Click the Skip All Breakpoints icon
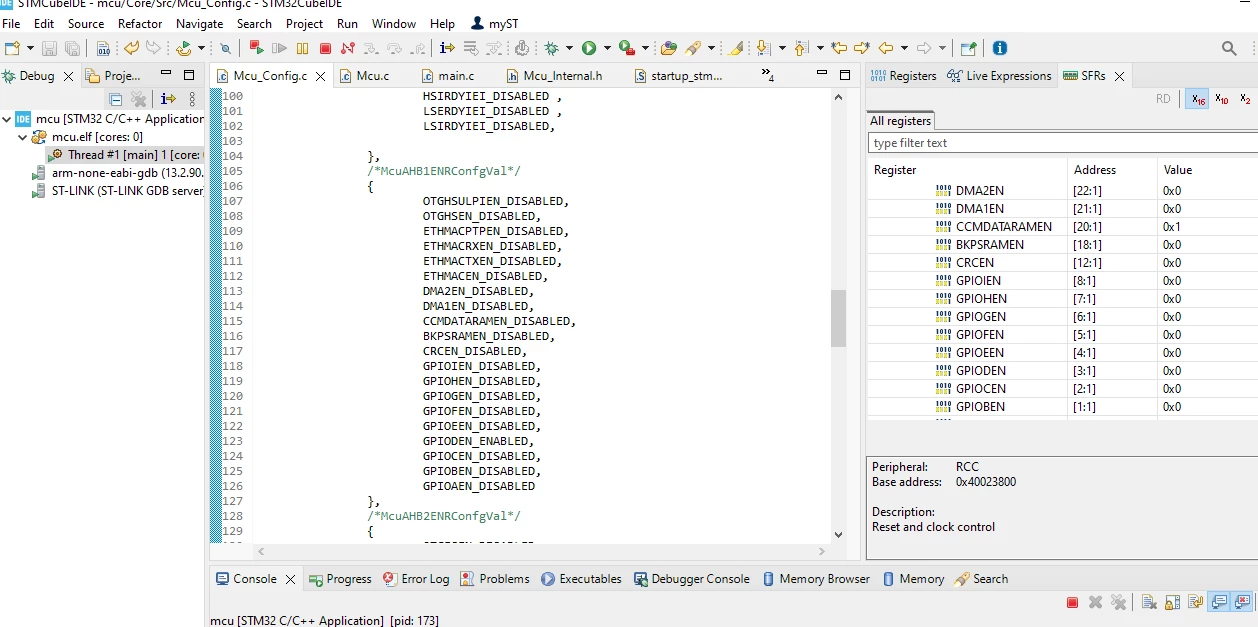The height and width of the screenshot is (627, 1258). pos(226,48)
